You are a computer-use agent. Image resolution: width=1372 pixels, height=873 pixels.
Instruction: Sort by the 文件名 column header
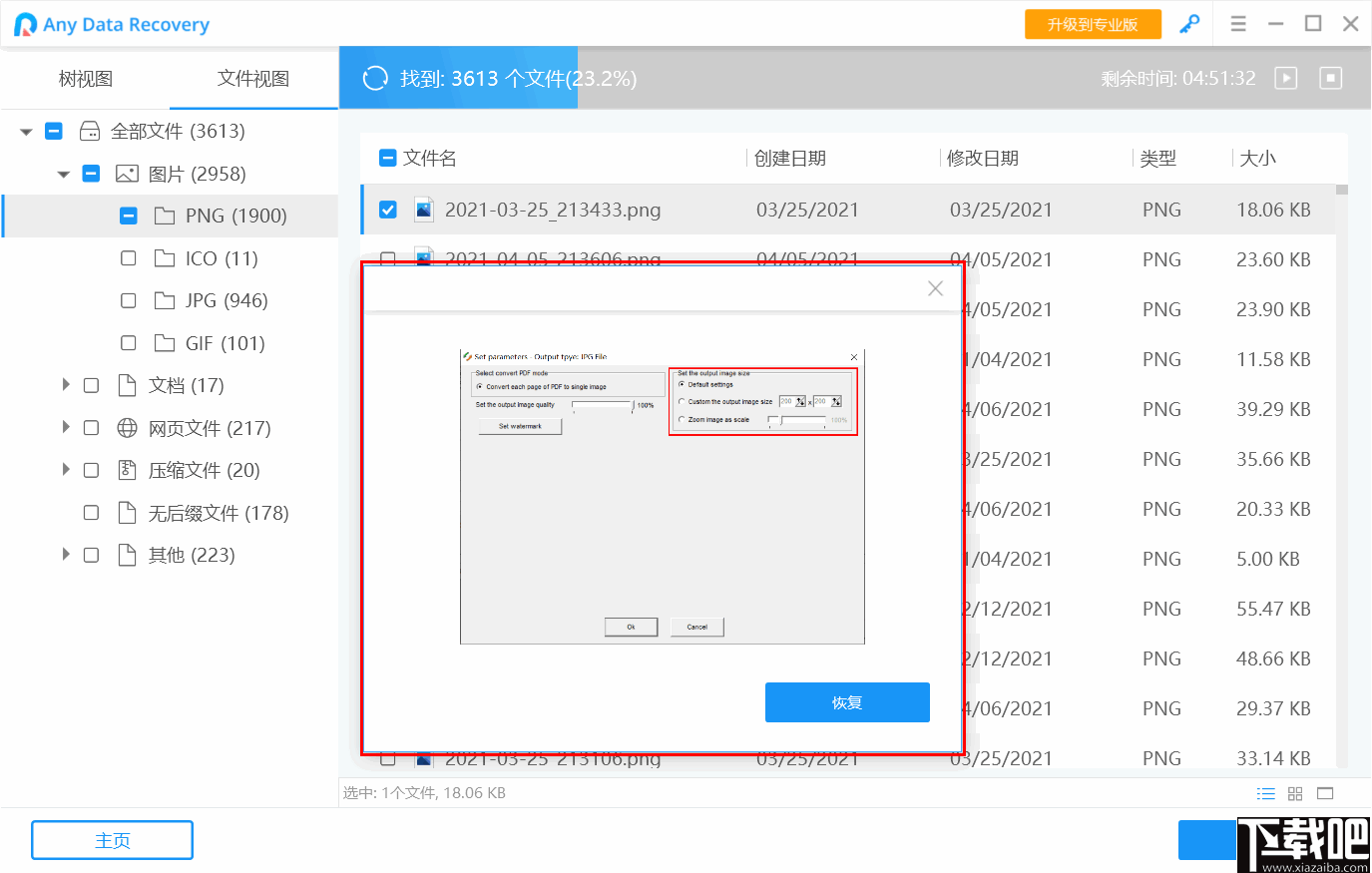tap(430, 158)
